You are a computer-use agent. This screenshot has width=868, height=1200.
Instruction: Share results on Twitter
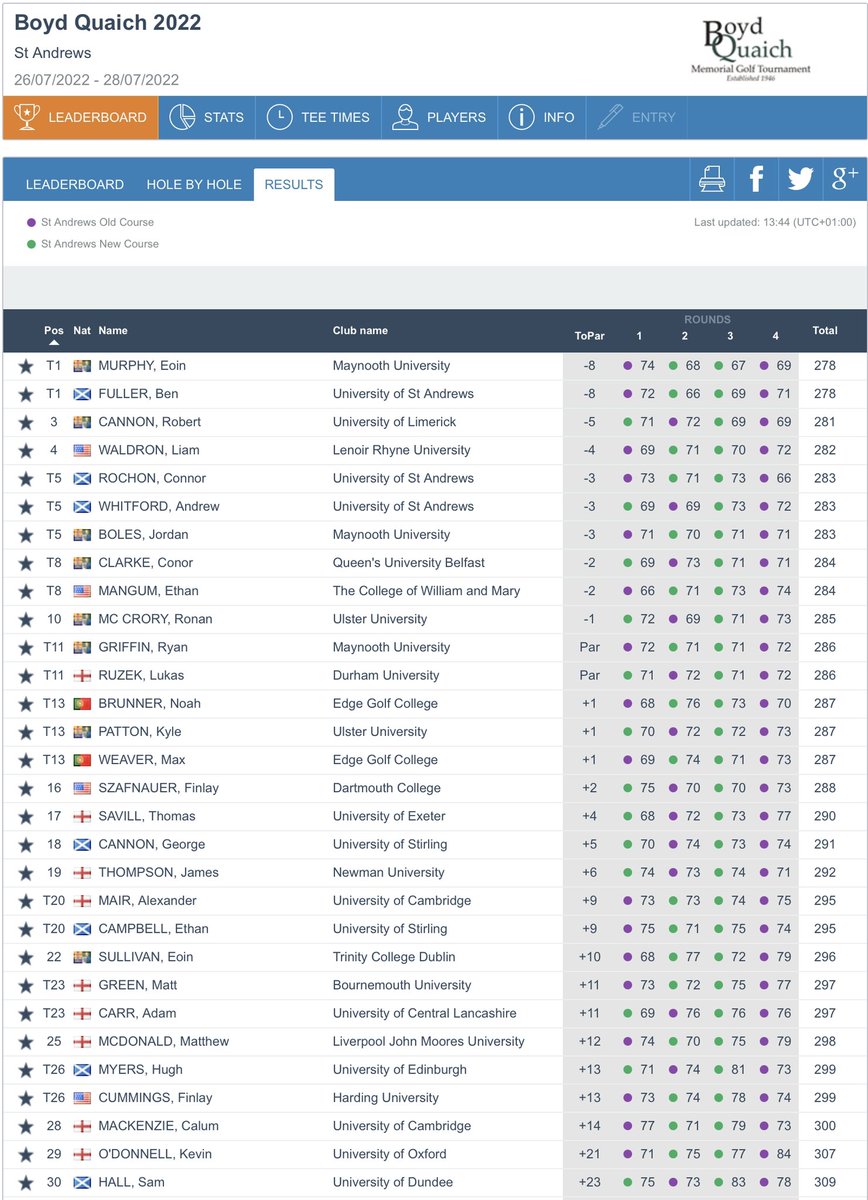[x=800, y=180]
